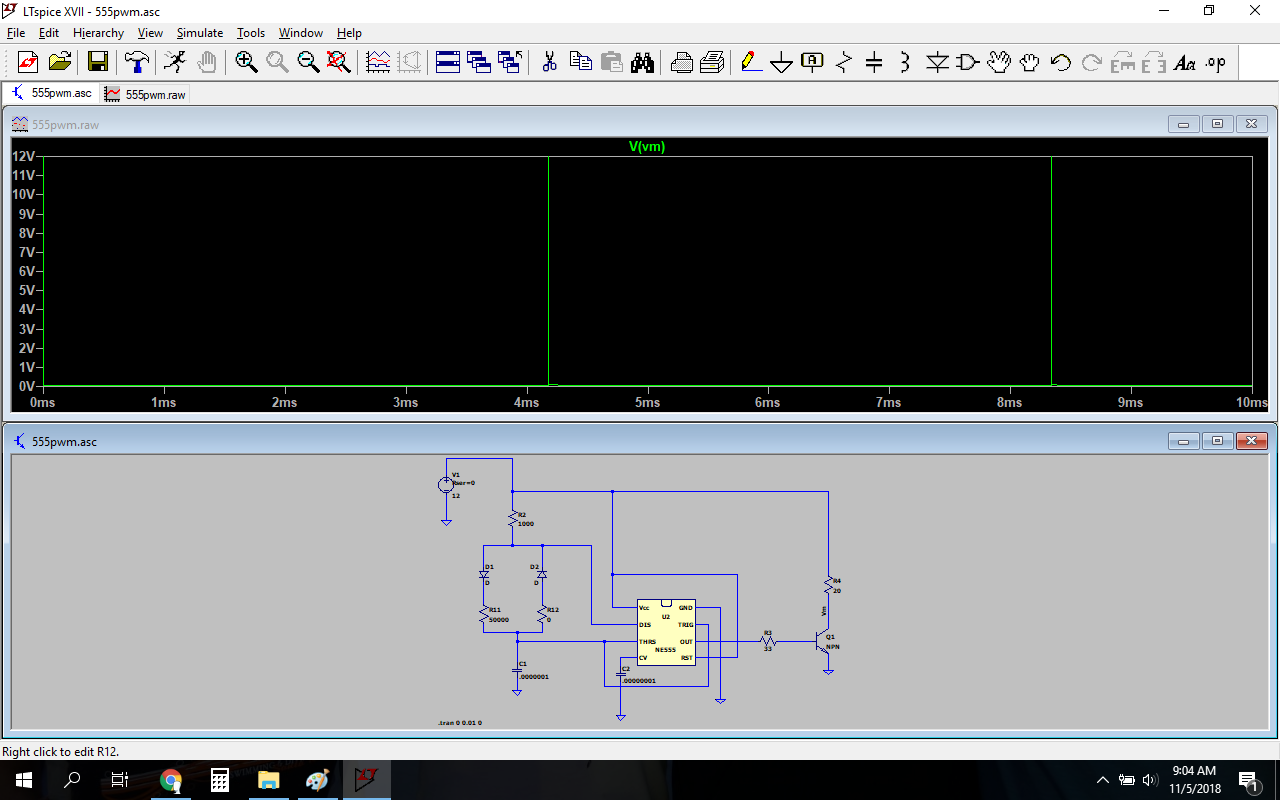Select the Capacitor placement tool
The image size is (1280, 800).
874,62
